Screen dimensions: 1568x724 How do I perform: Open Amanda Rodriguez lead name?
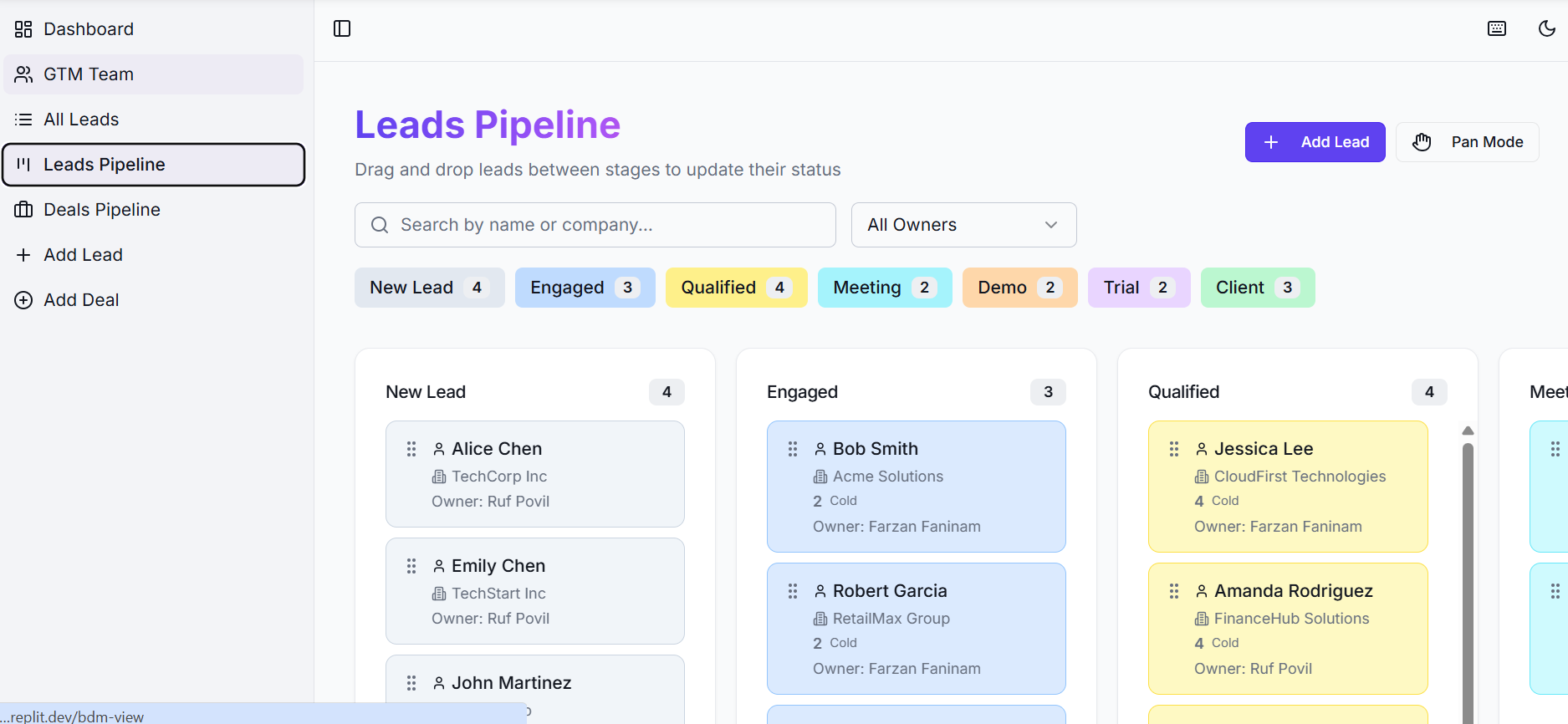(1294, 591)
